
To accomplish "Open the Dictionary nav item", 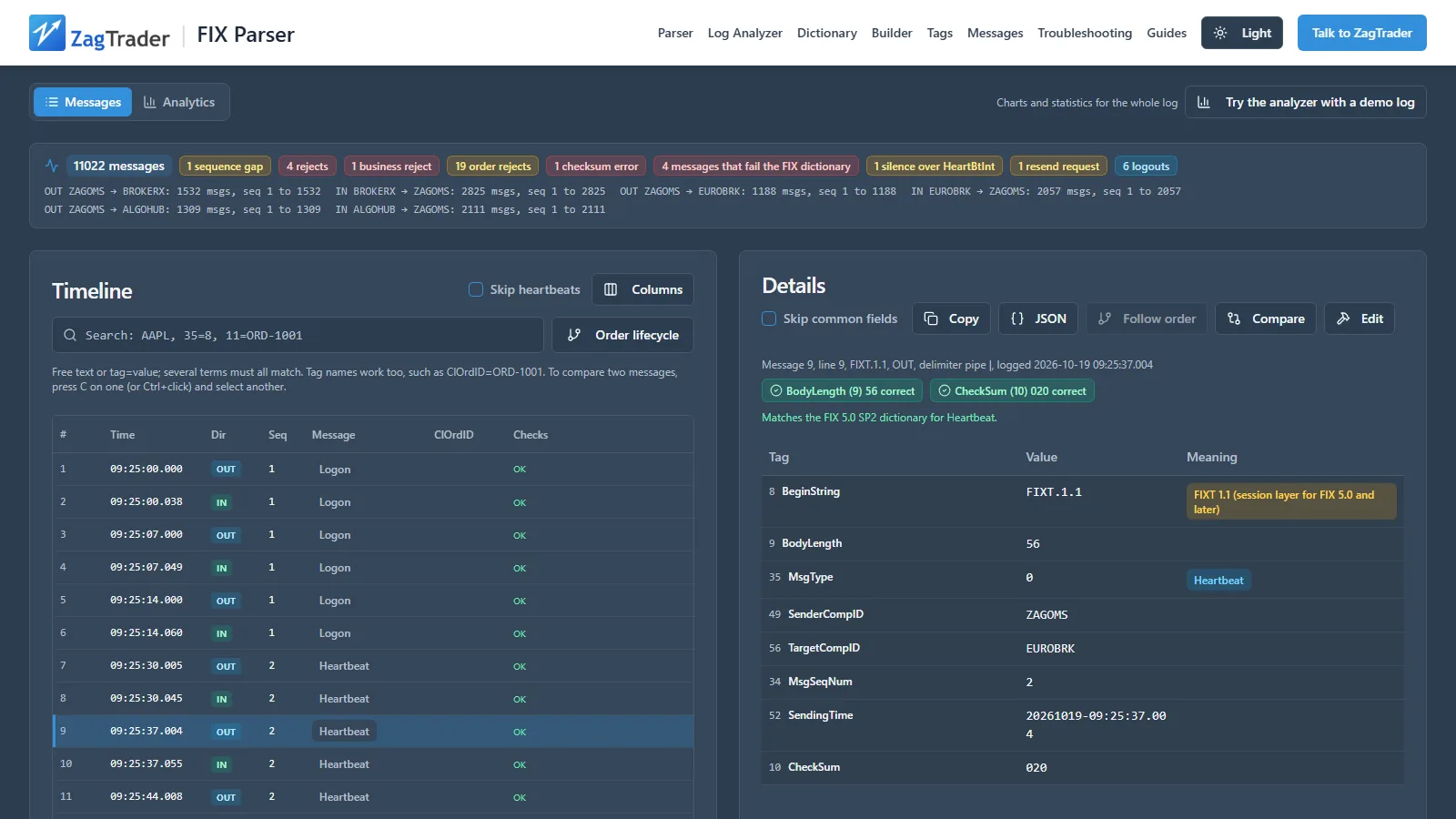I will coord(826,33).
